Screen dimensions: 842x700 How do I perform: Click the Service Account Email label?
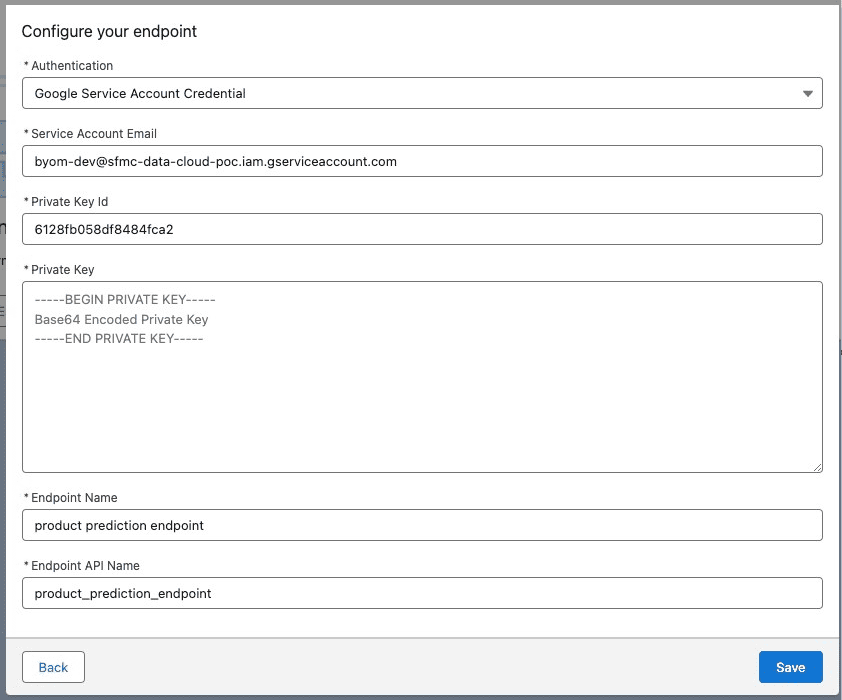coord(93,134)
